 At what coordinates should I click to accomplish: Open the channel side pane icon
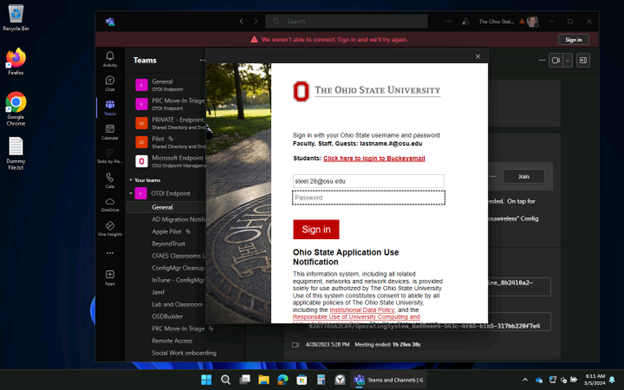(x=583, y=60)
